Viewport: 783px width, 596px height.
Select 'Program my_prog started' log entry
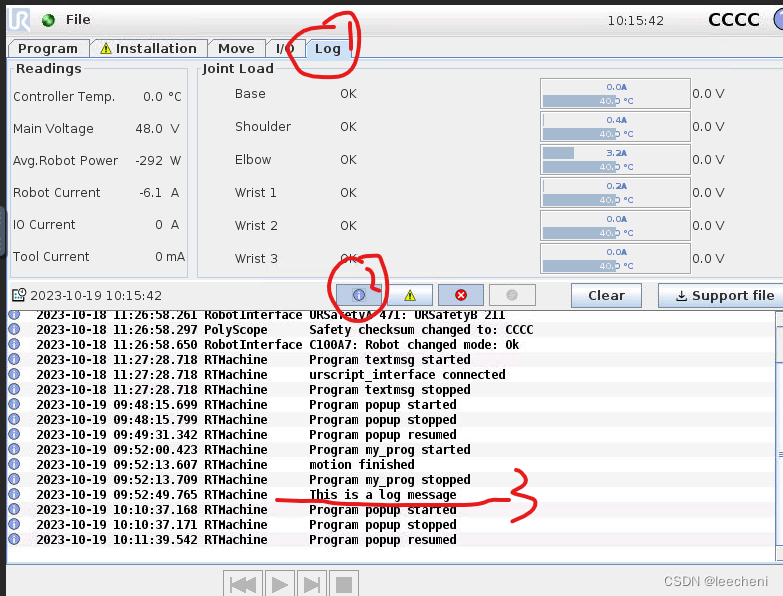click(x=391, y=450)
